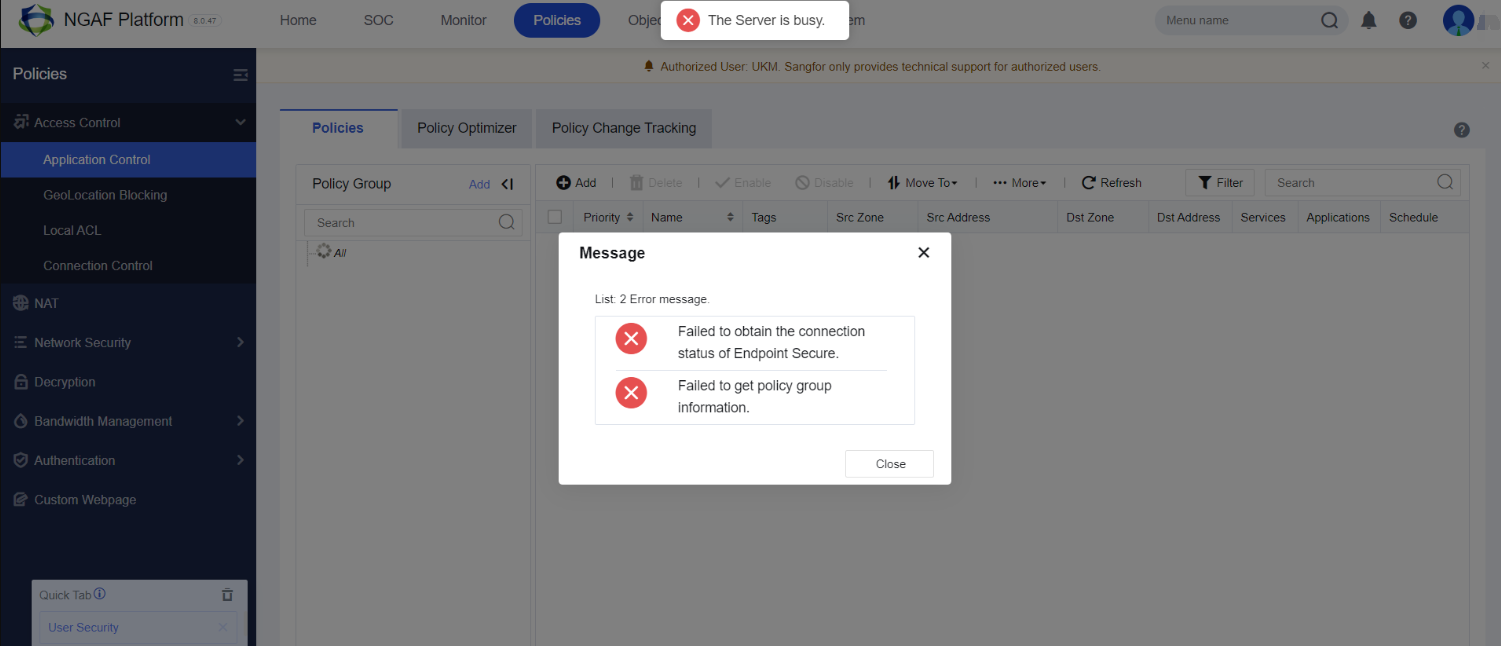This screenshot has height=646, width=1501.
Task: Click the Filter funnel button
Action: tap(1220, 183)
